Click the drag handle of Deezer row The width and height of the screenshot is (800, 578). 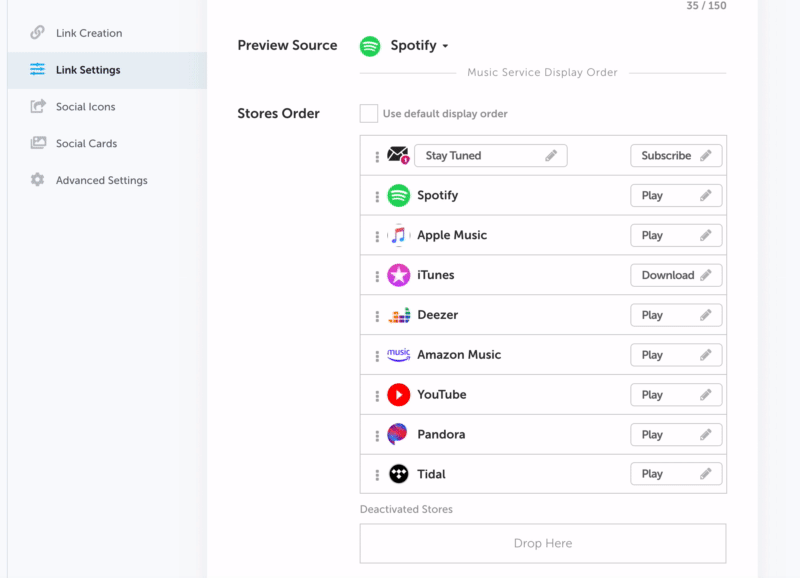click(377, 316)
